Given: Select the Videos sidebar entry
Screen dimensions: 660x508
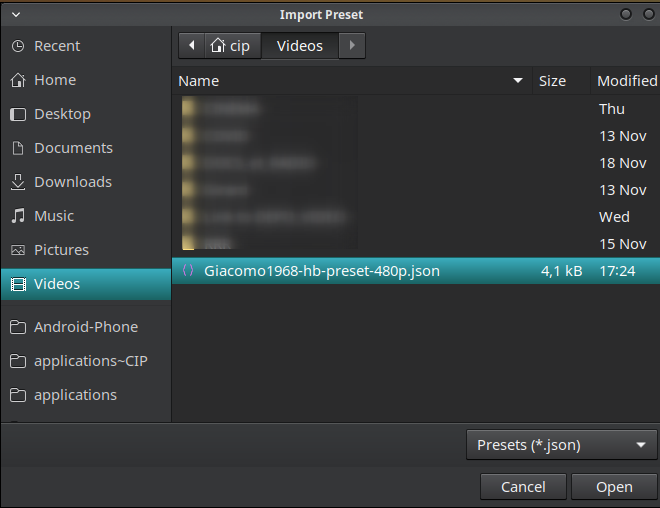Looking at the screenshot, I should (86, 284).
